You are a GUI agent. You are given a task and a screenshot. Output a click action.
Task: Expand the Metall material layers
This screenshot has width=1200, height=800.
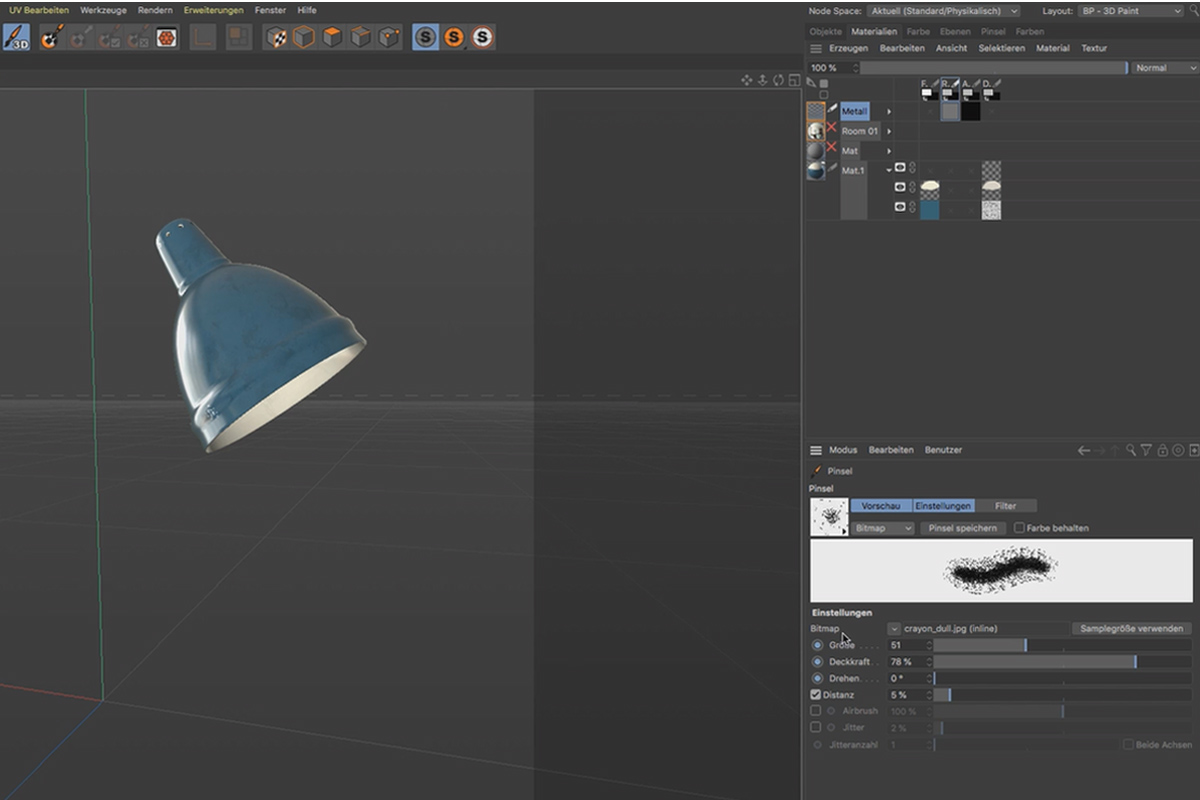[x=889, y=111]
